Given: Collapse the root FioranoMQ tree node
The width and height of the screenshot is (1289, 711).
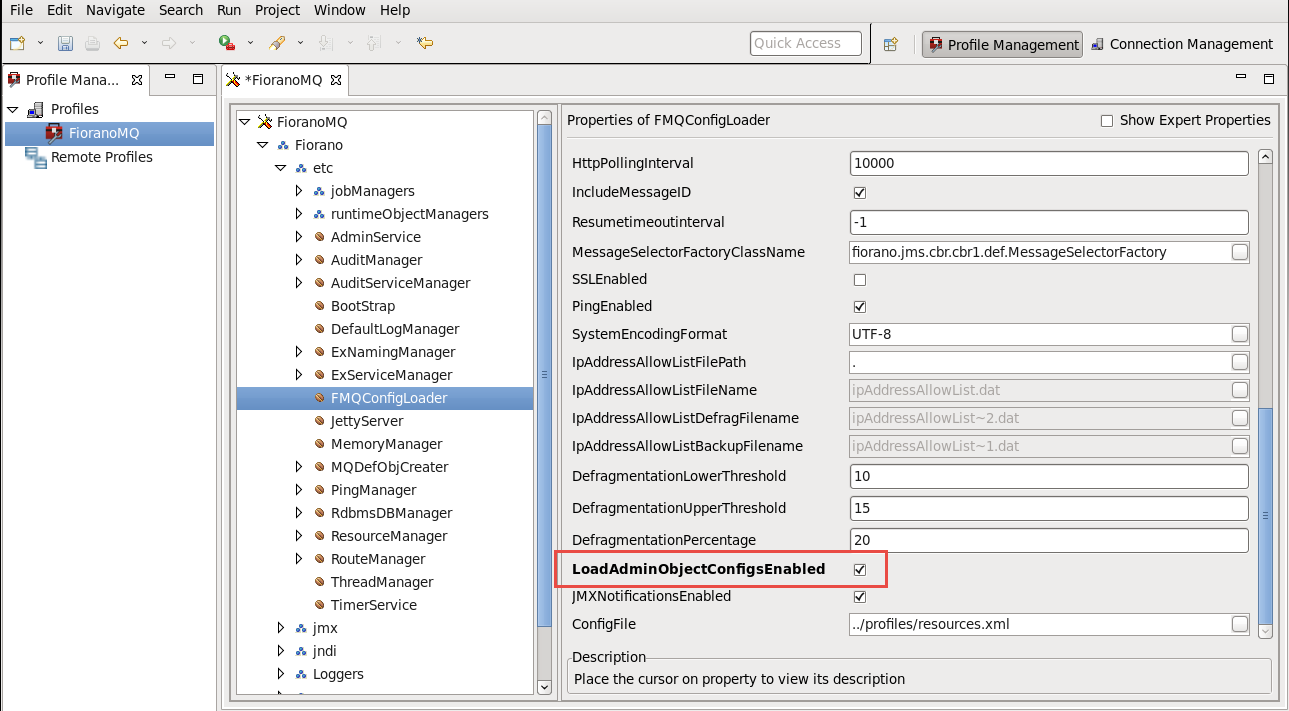Looking at the screenshot, I should (x=245, y=122).
